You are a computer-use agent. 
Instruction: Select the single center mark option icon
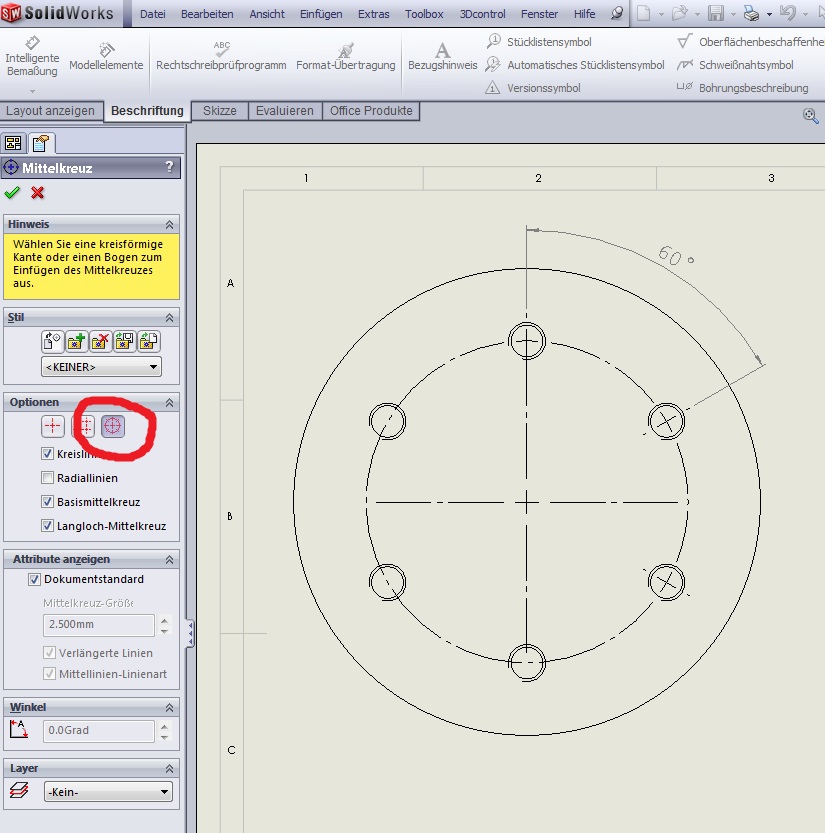pos(53,426)
